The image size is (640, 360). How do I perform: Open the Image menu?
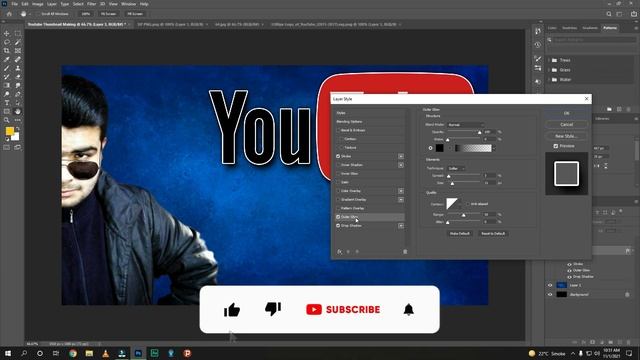(38, 4)
